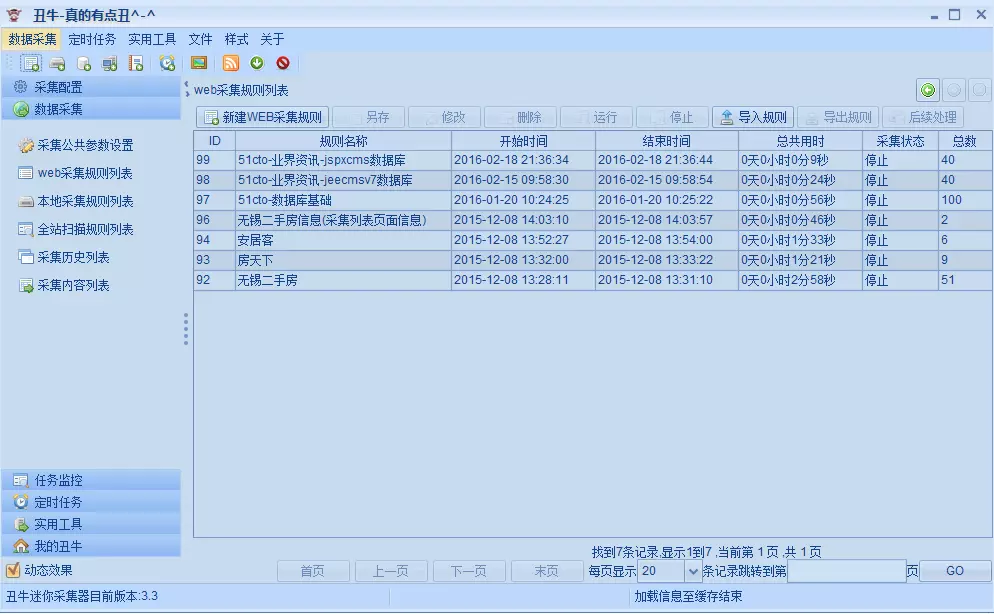Screen dimensions: 994x614
Task: Click the icon beside web采集规则列表 in sidebar
Action: [25, 173]
